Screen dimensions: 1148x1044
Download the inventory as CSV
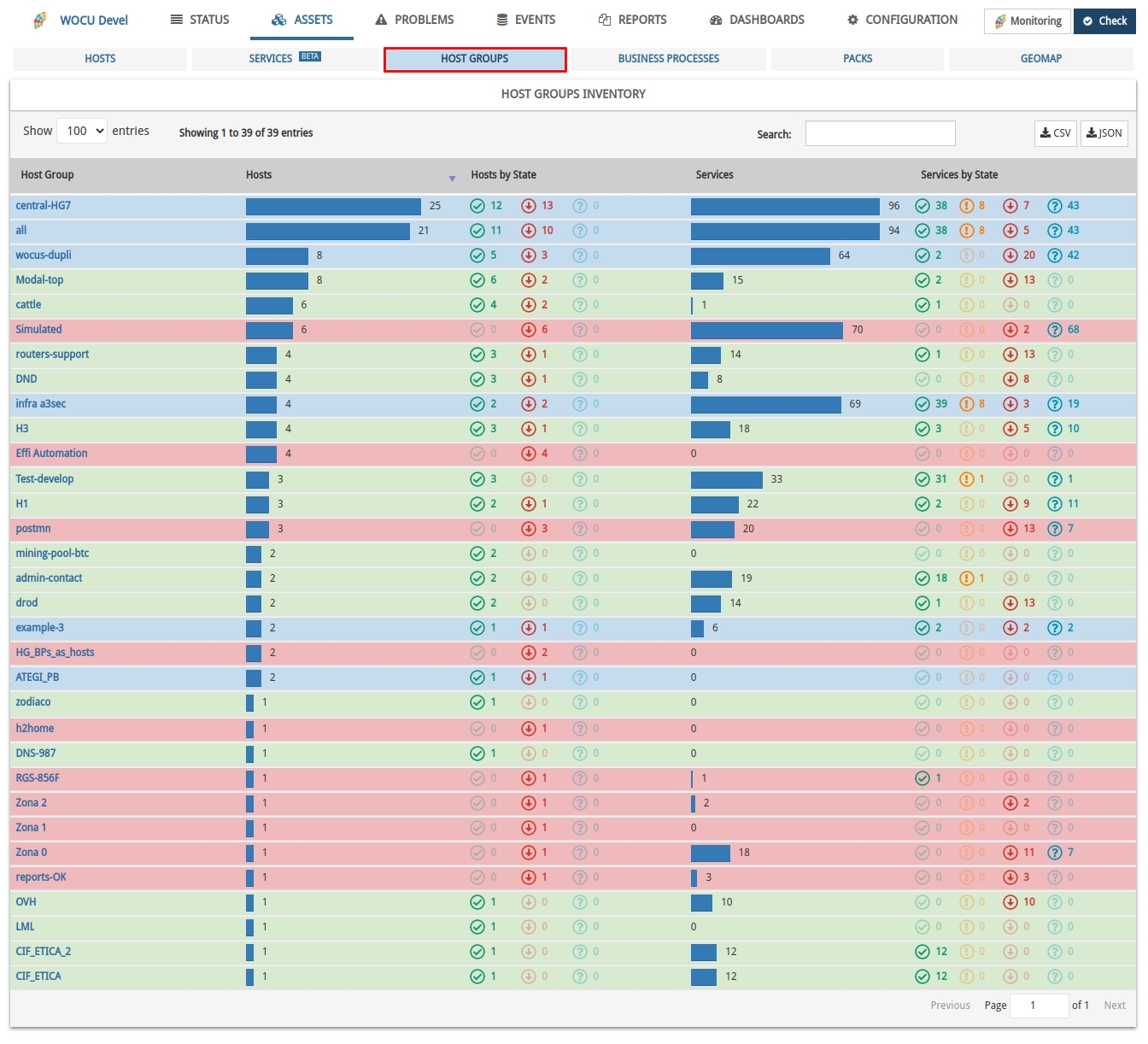click(x=1056, y=133)
